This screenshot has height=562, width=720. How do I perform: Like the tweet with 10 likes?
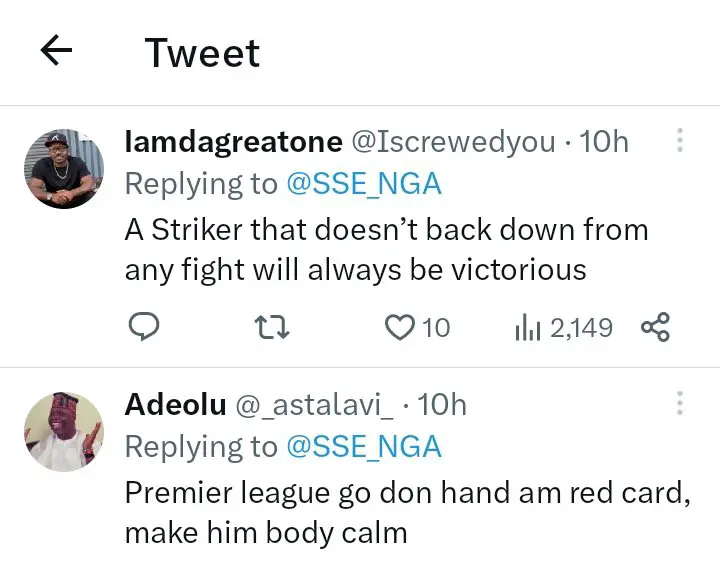click(x=401, y=327)
